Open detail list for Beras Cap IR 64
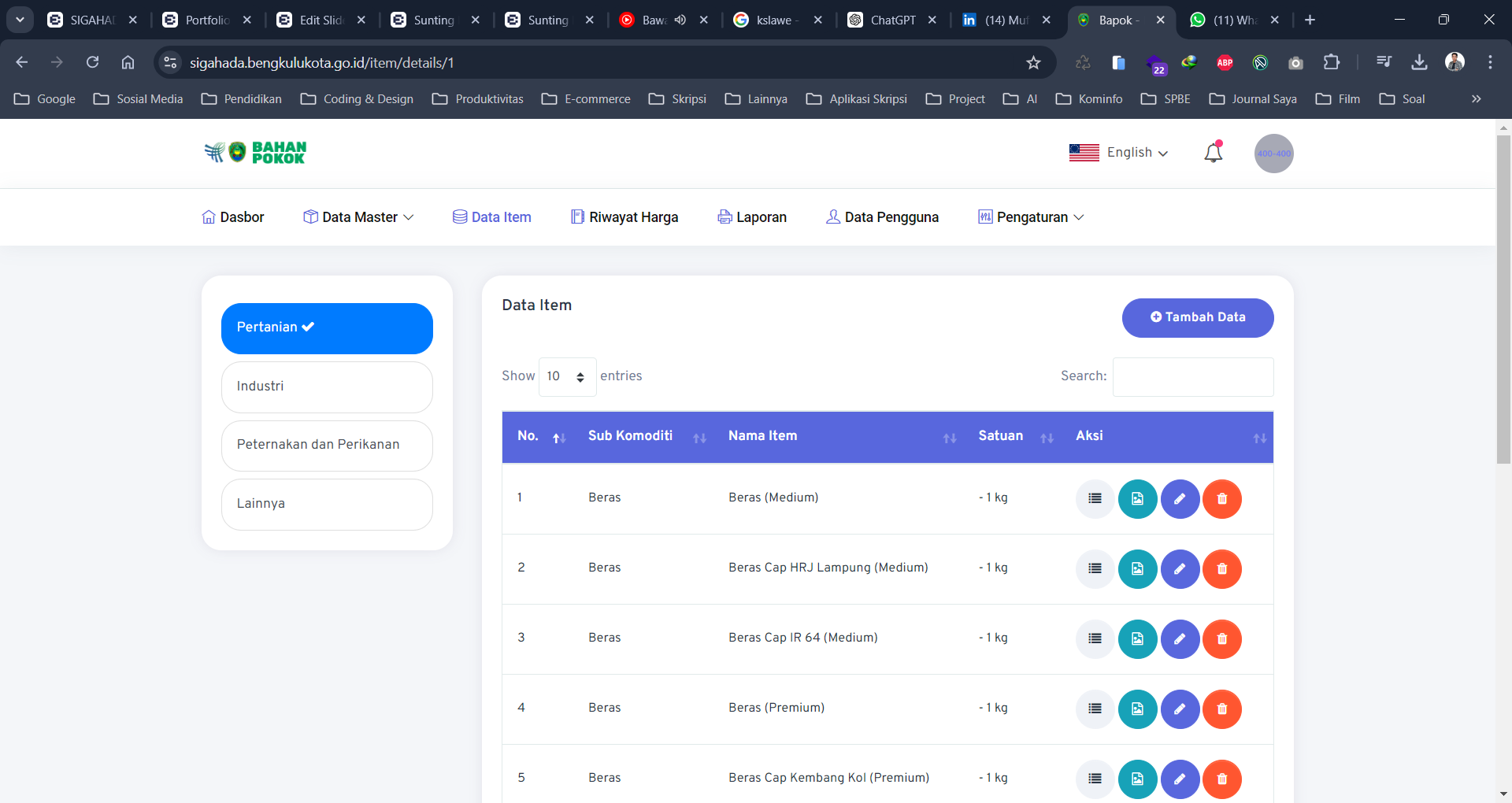The width and height of the screenshot is (1512, 803). pos(1095,638)
